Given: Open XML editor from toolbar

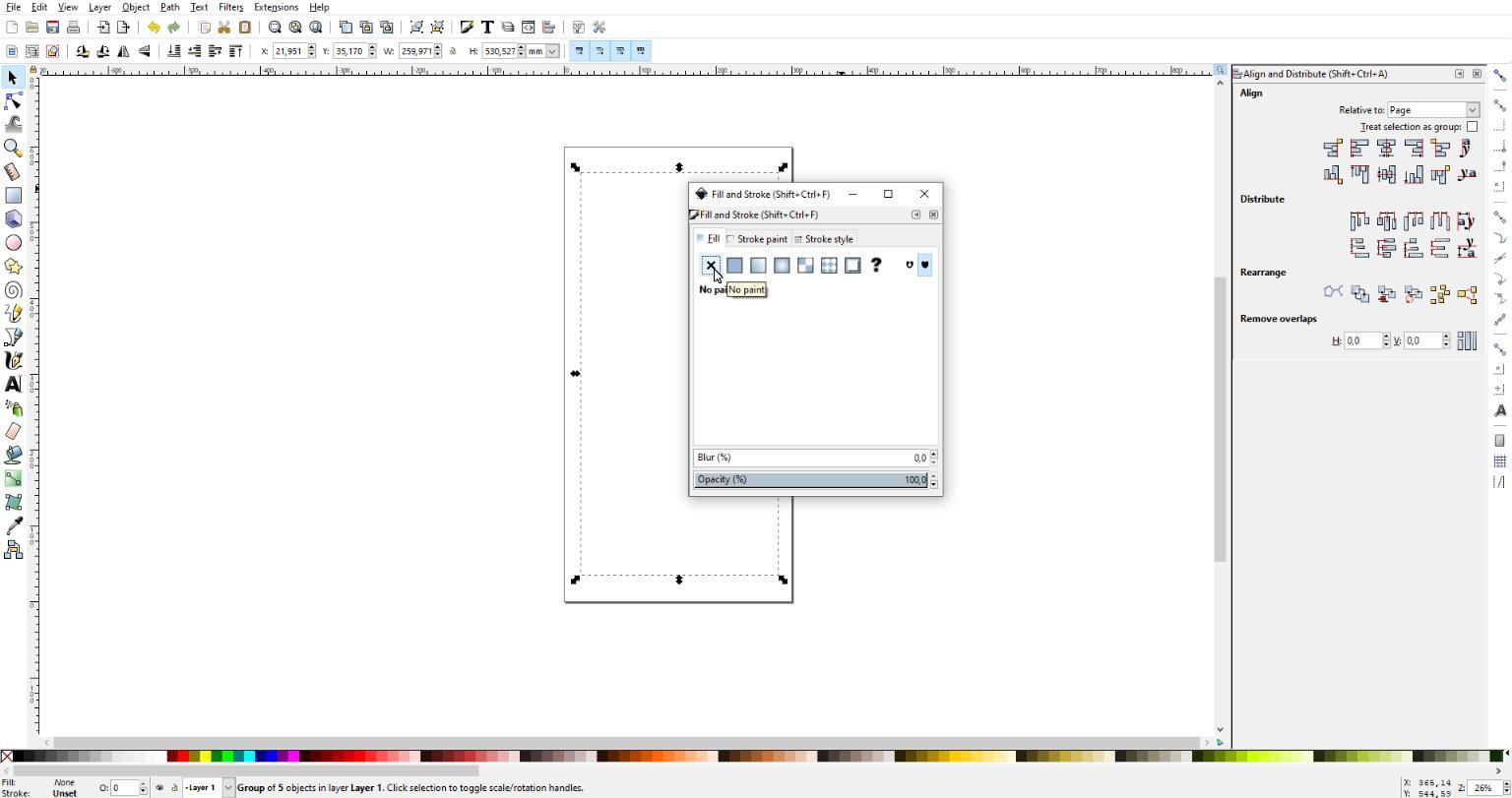Looking at the screenshot, I should [529, 28].
